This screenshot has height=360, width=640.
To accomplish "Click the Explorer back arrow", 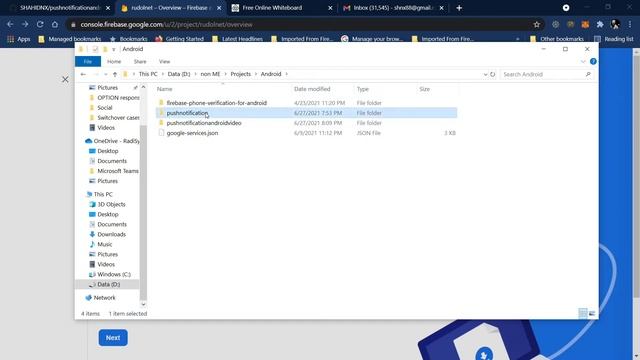I will coord(83,74).
